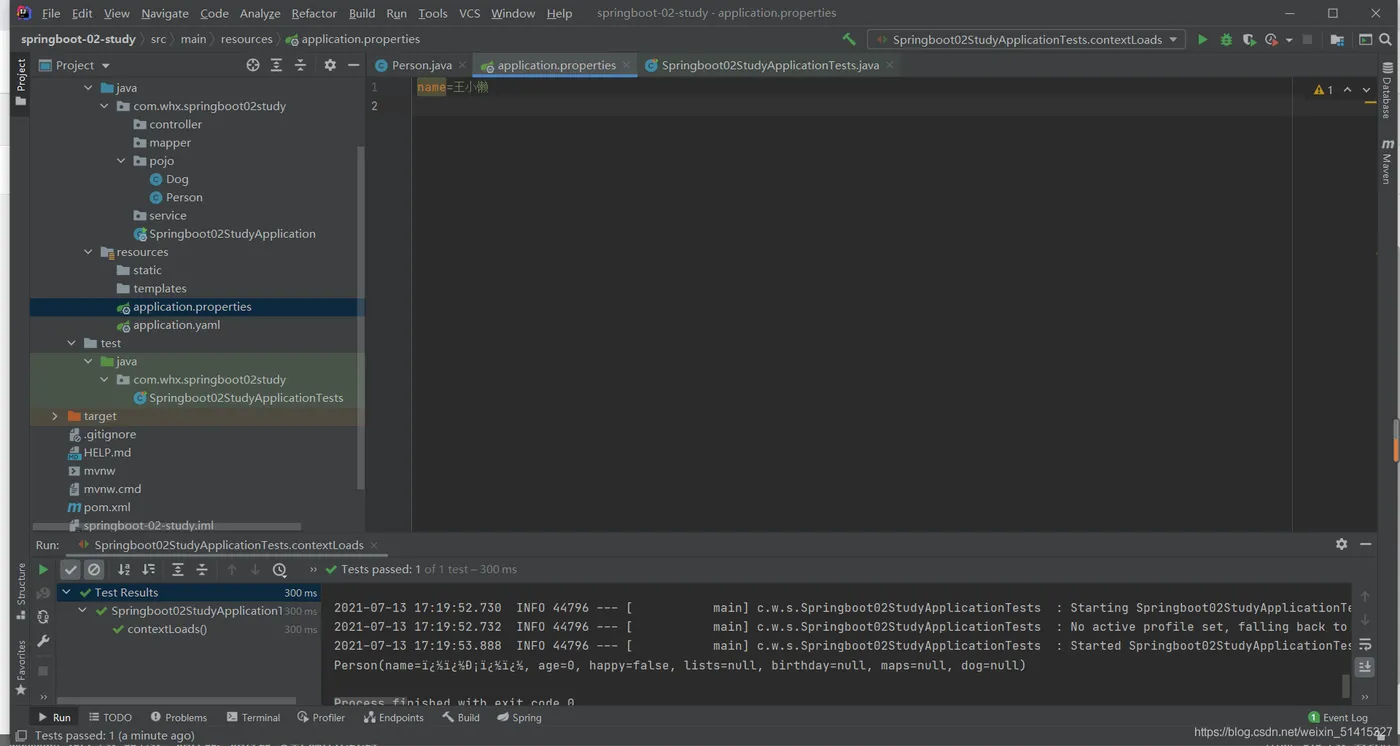Open the Refactor menu

point(313,13)
